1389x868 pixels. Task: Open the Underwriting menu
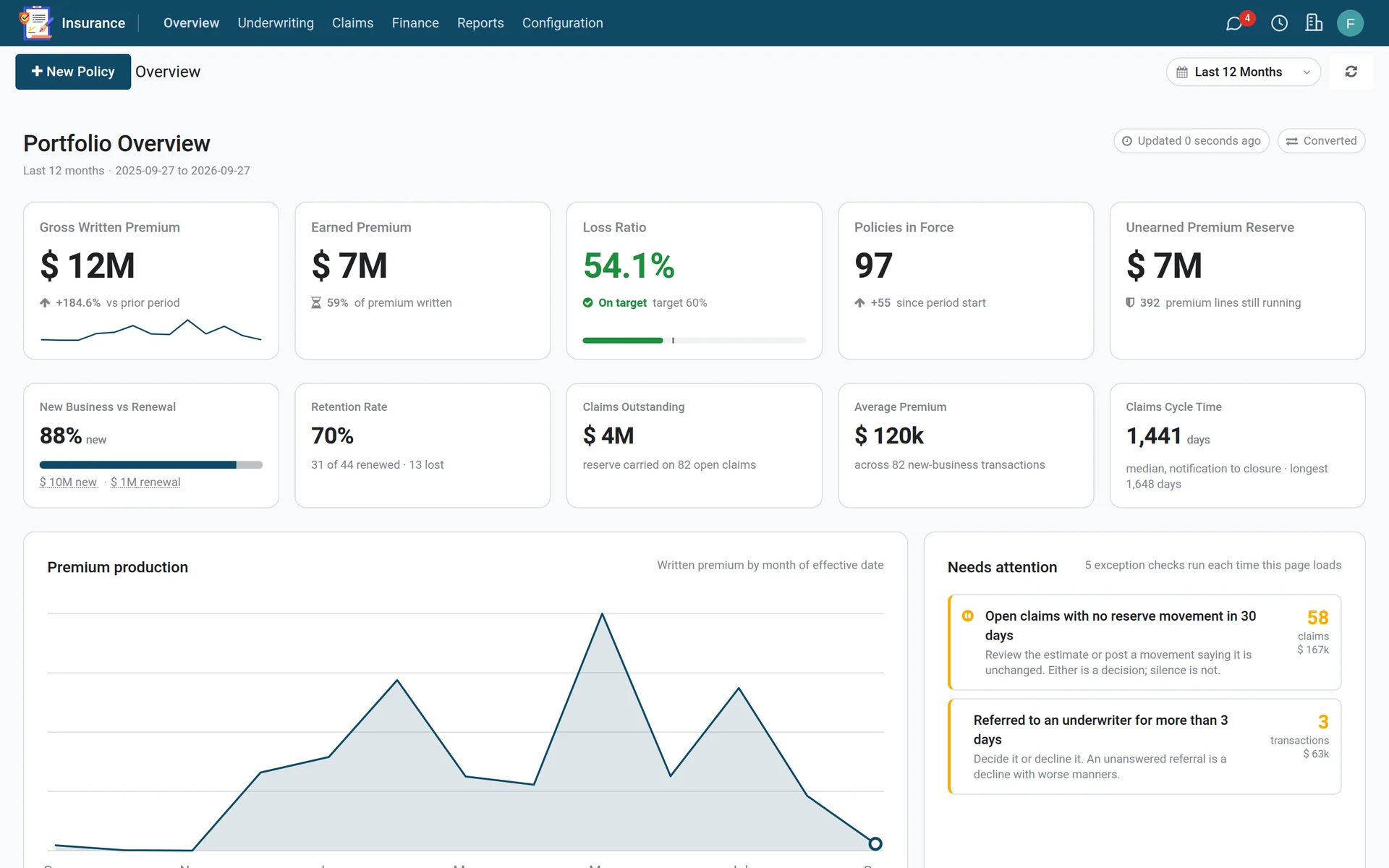[276, 23]
